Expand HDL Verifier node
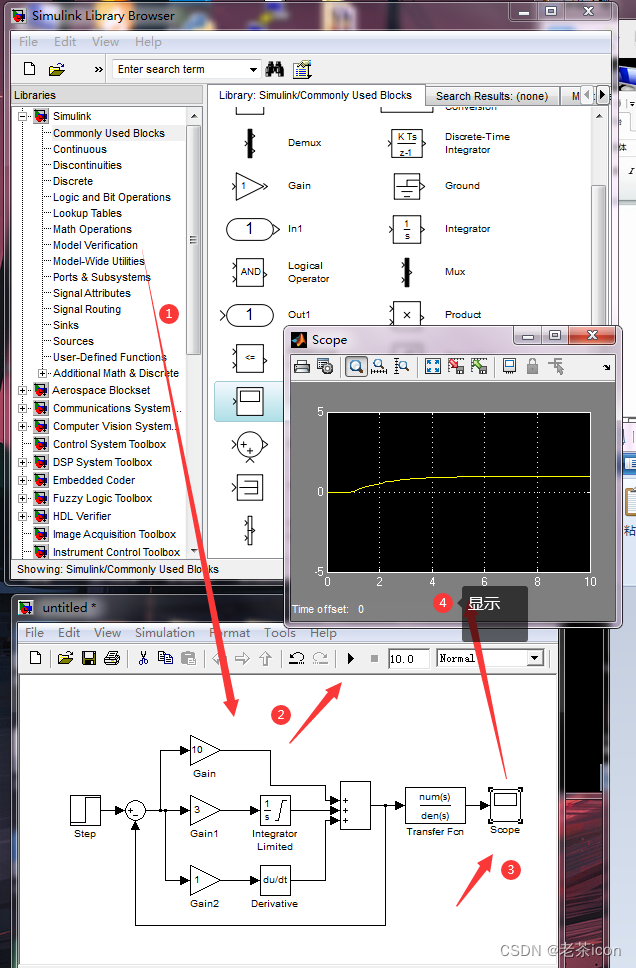636x968 pixels. pyautogui.click(x=22, y=516)
